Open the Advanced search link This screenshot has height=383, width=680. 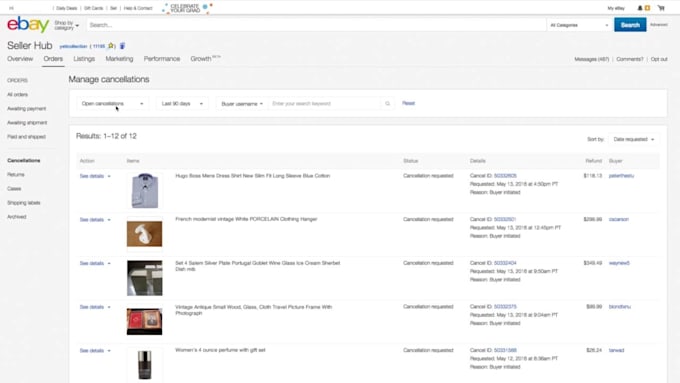tap(659, 25)
